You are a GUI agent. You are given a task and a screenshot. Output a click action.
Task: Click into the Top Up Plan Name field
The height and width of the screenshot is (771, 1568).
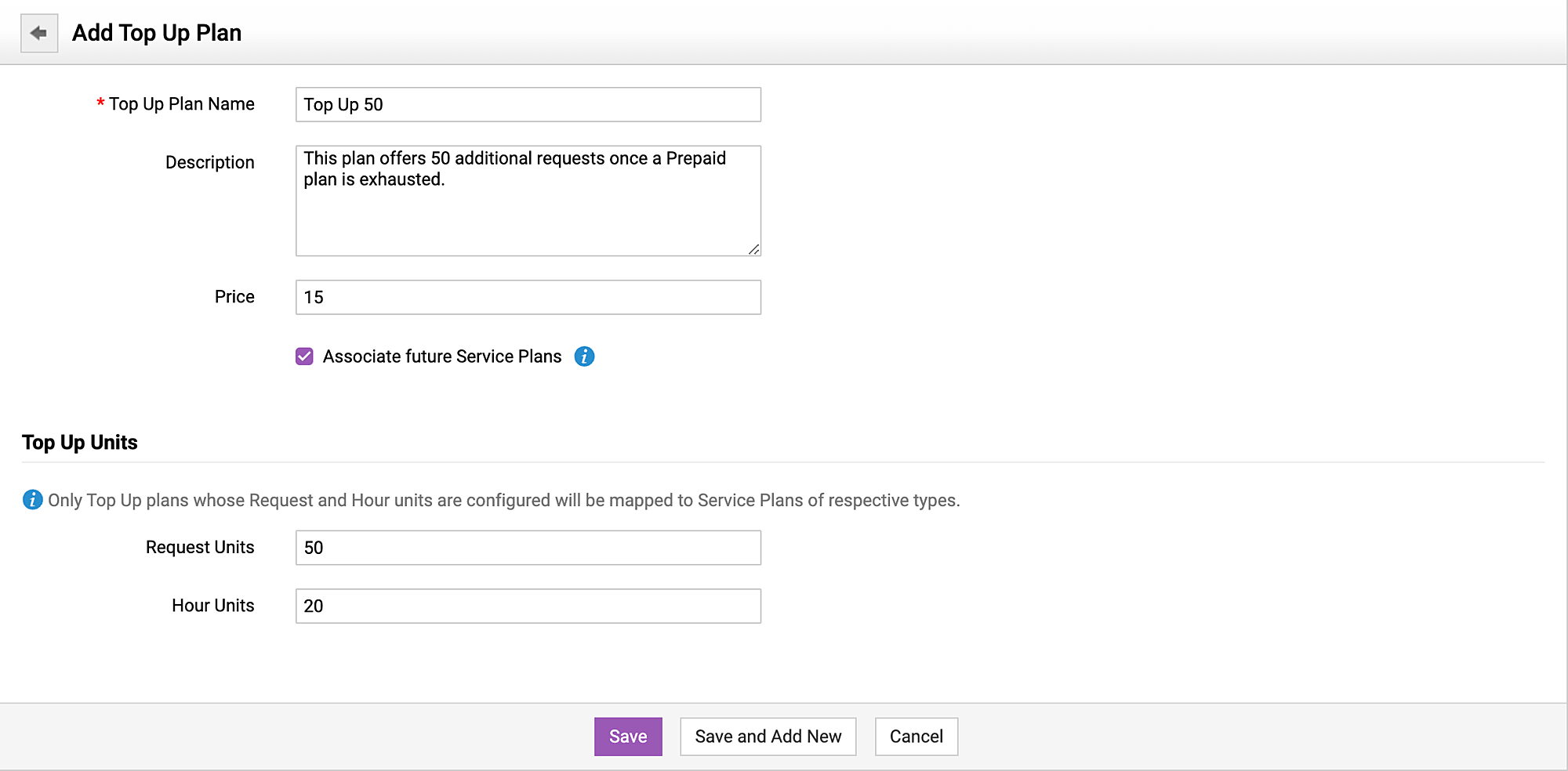tap(528, 105)
